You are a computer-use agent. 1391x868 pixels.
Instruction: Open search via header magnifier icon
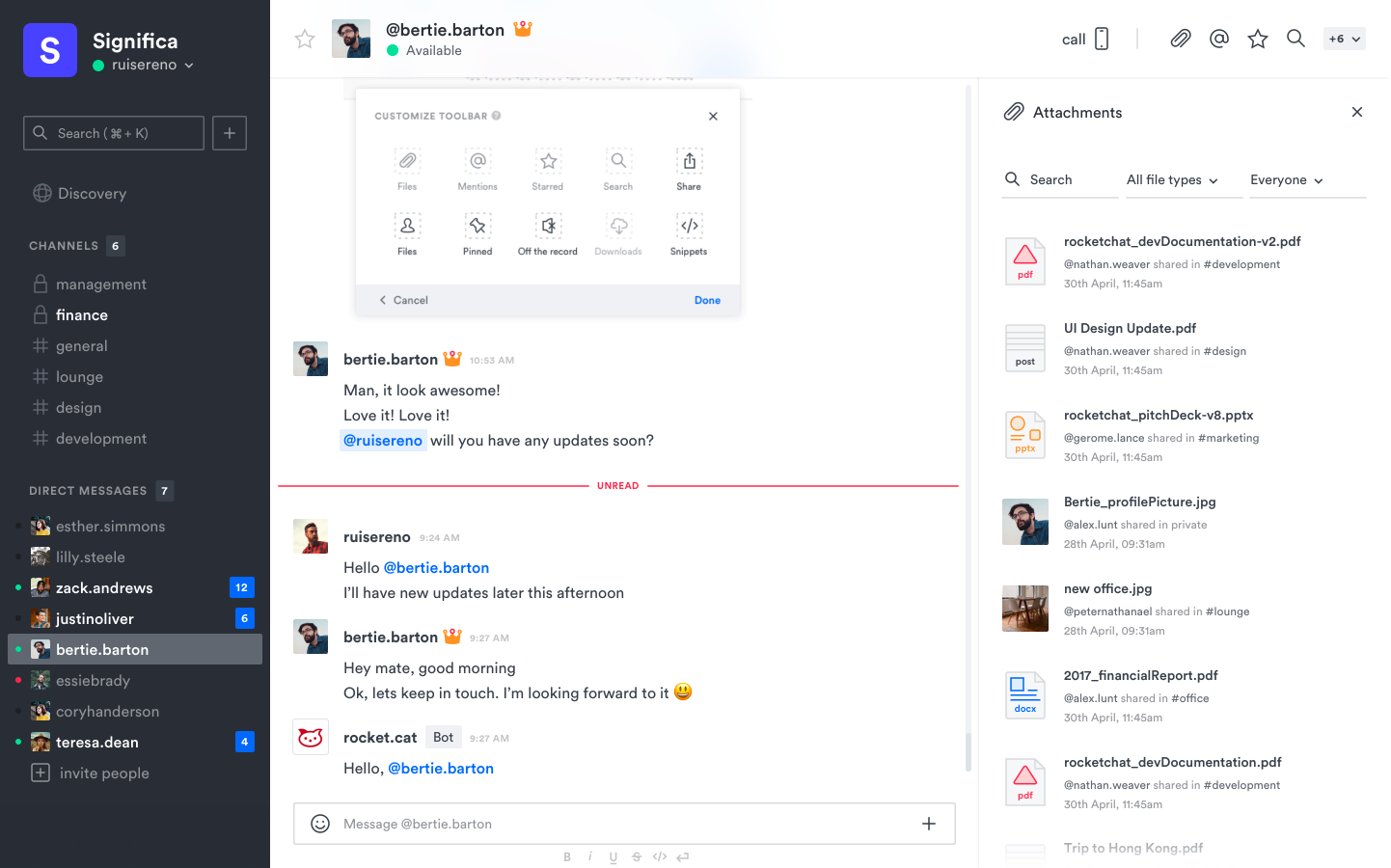[1296, 39]
